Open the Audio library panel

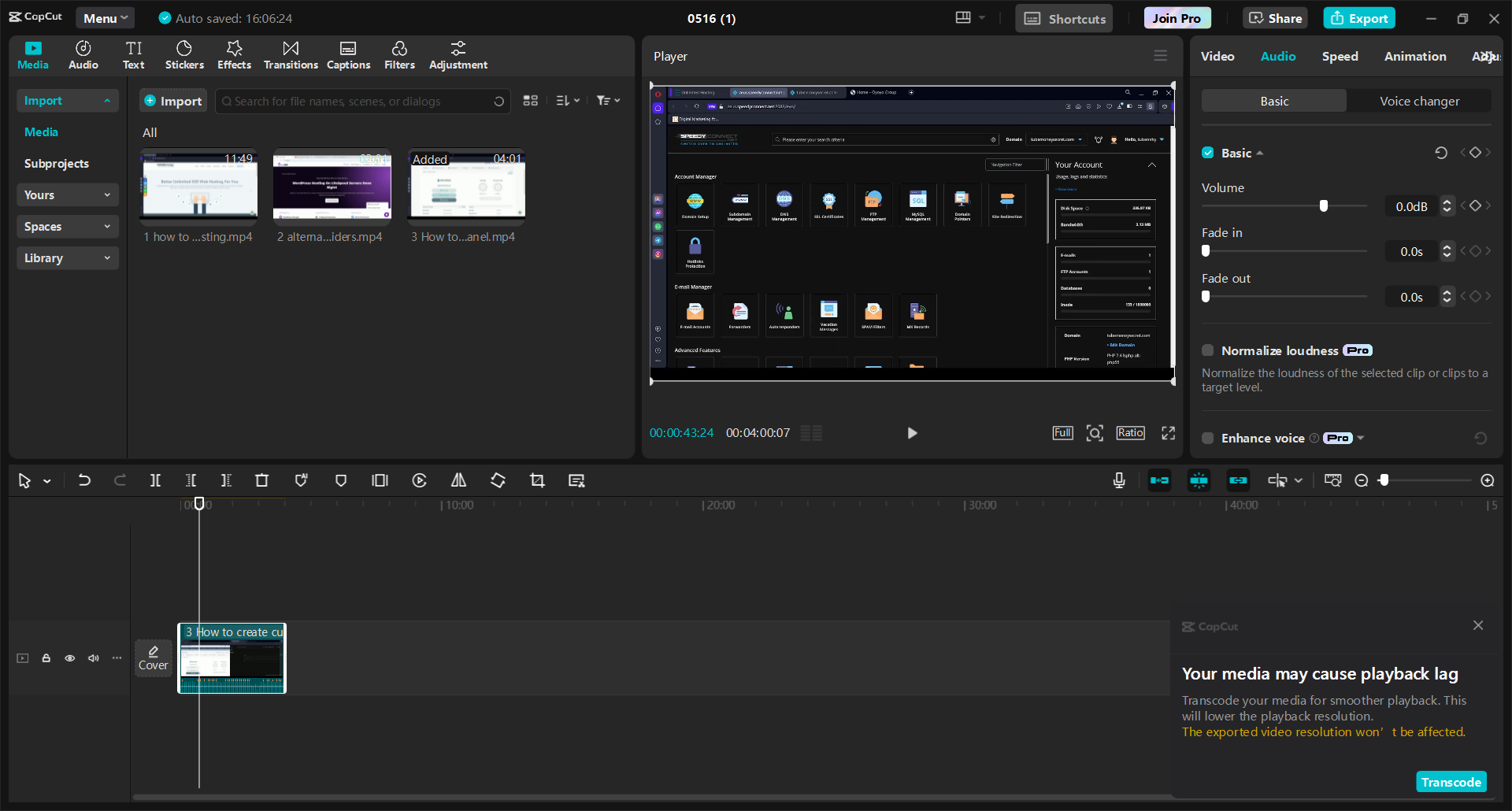click(x=83, y=55)
